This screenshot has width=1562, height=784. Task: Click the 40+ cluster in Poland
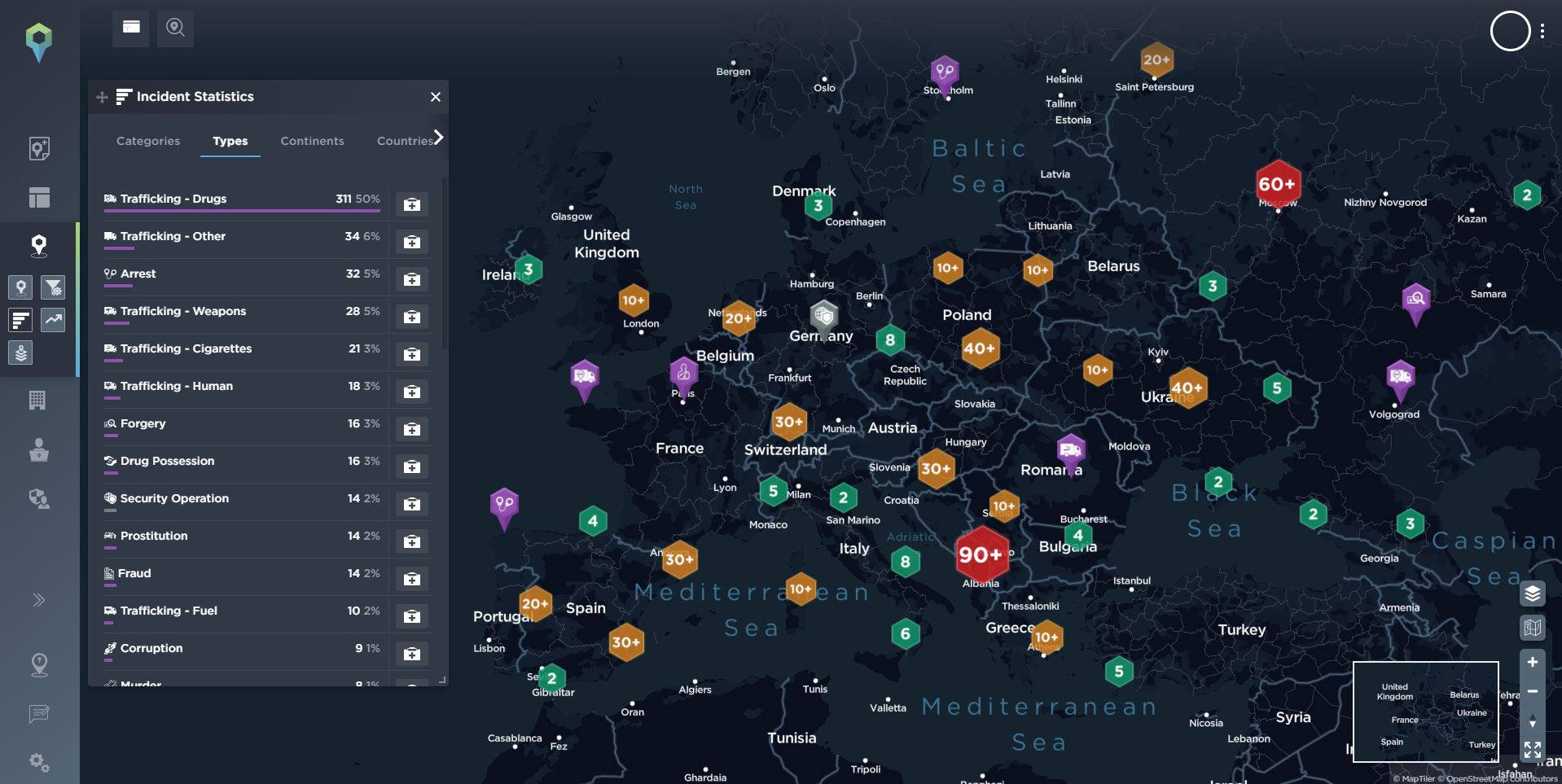point(980,348)
